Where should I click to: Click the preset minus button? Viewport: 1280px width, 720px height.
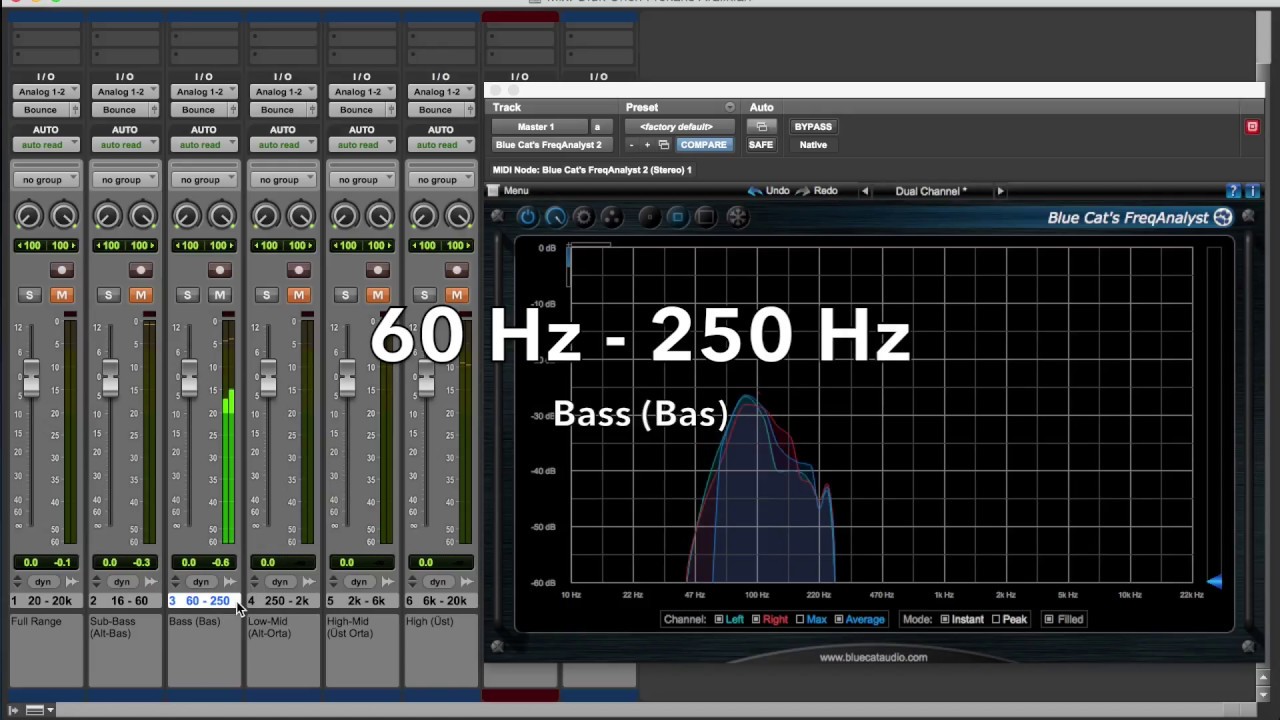click(x=631, y=145)
